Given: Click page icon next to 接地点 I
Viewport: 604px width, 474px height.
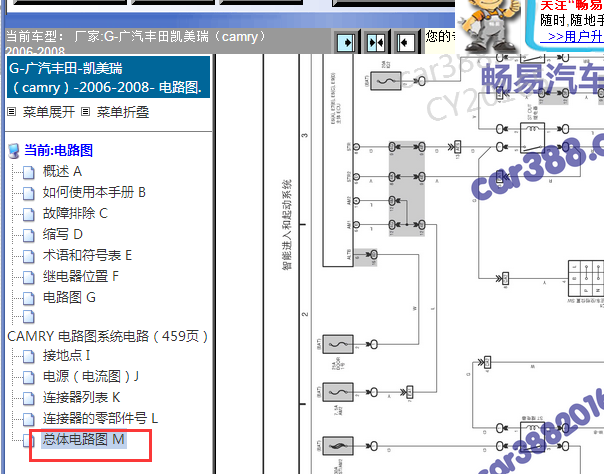Looking at the screenshot, I should pyautogui.click(x=29, y=357).
